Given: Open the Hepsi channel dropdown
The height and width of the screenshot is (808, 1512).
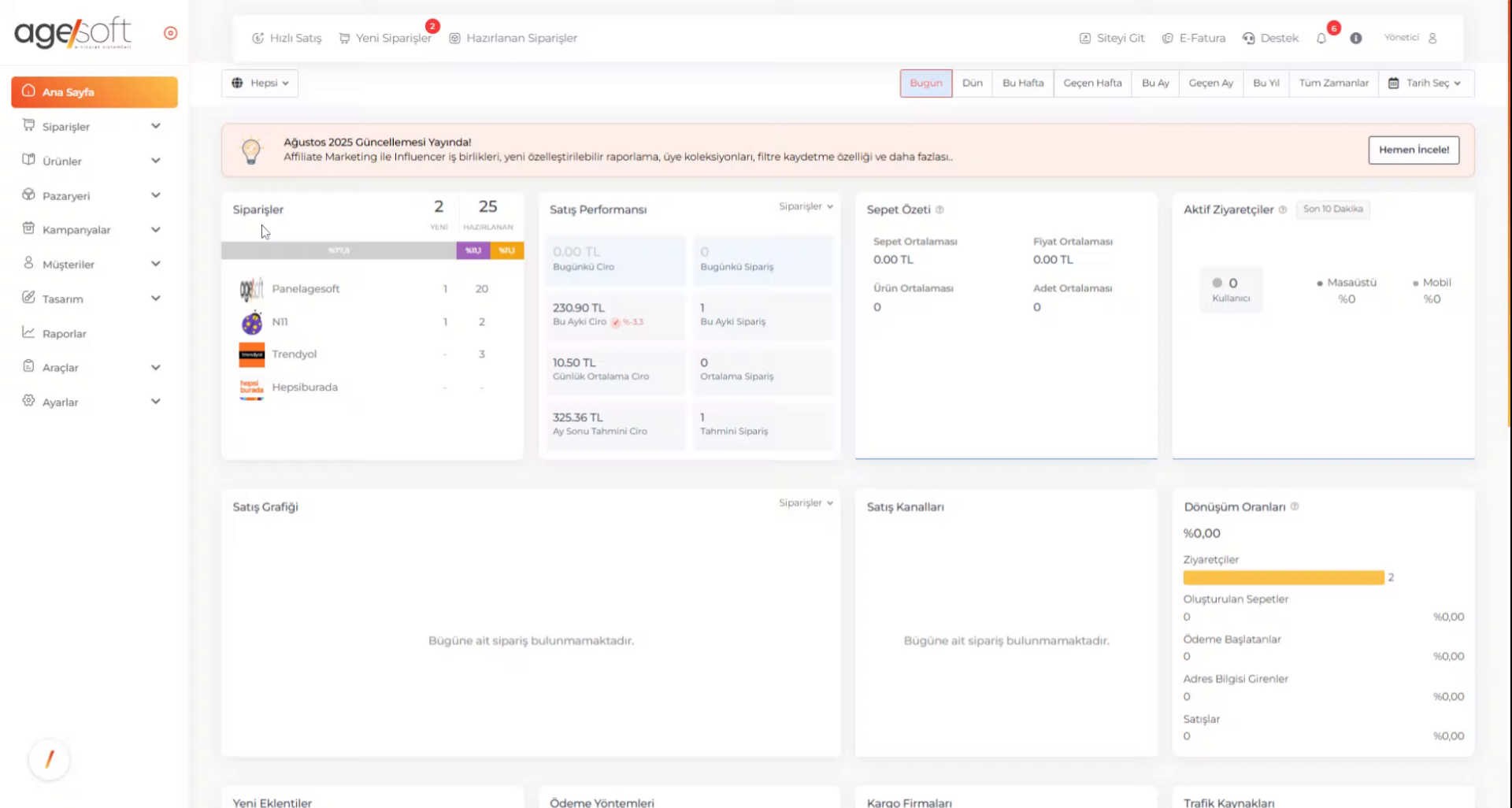Looking at the screenshot, I should [260, 83].
